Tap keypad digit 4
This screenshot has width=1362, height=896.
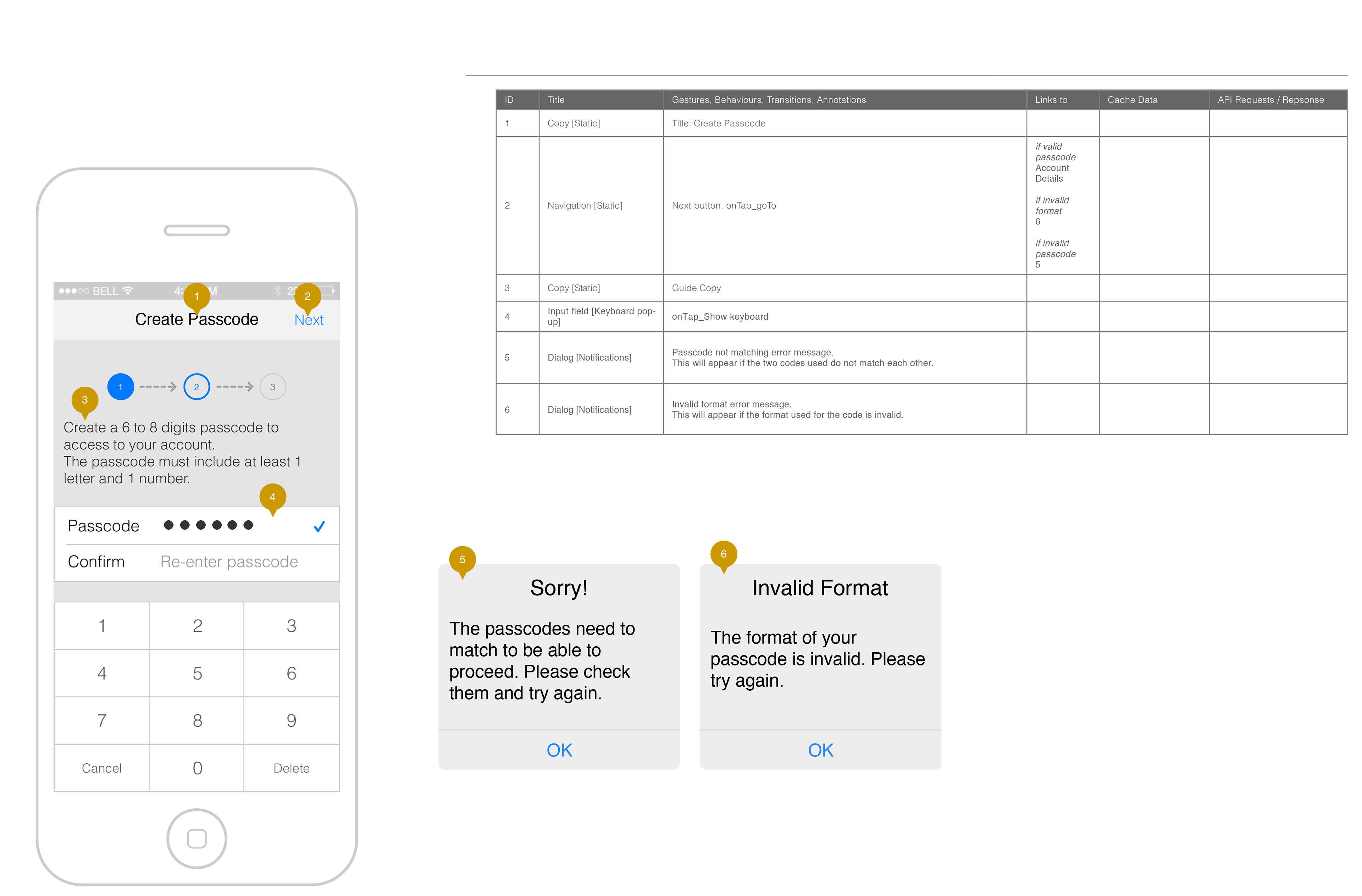point(102,673)
